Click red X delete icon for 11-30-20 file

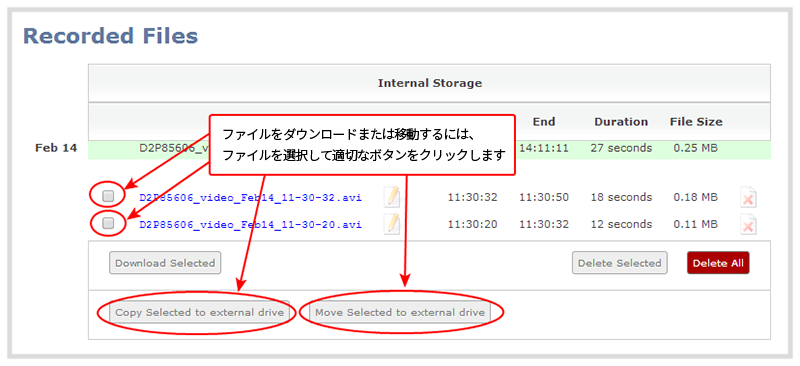coord(748,225)
